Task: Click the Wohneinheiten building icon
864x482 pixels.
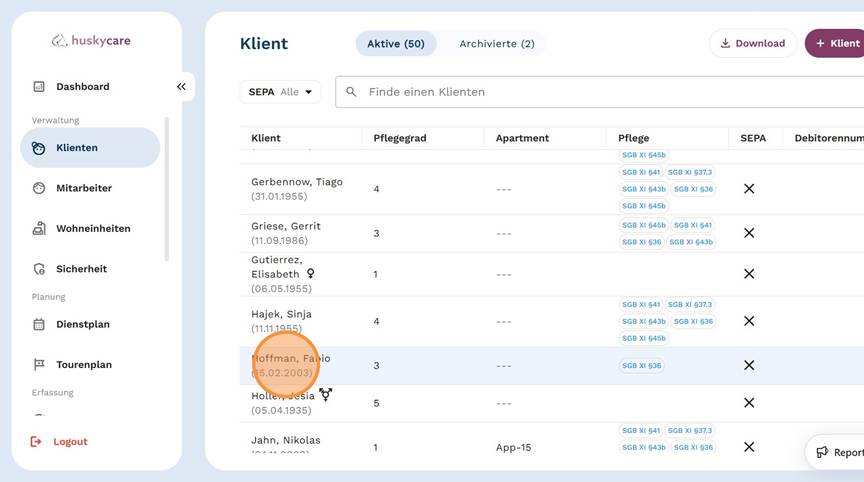Action: tap(39, 229)
